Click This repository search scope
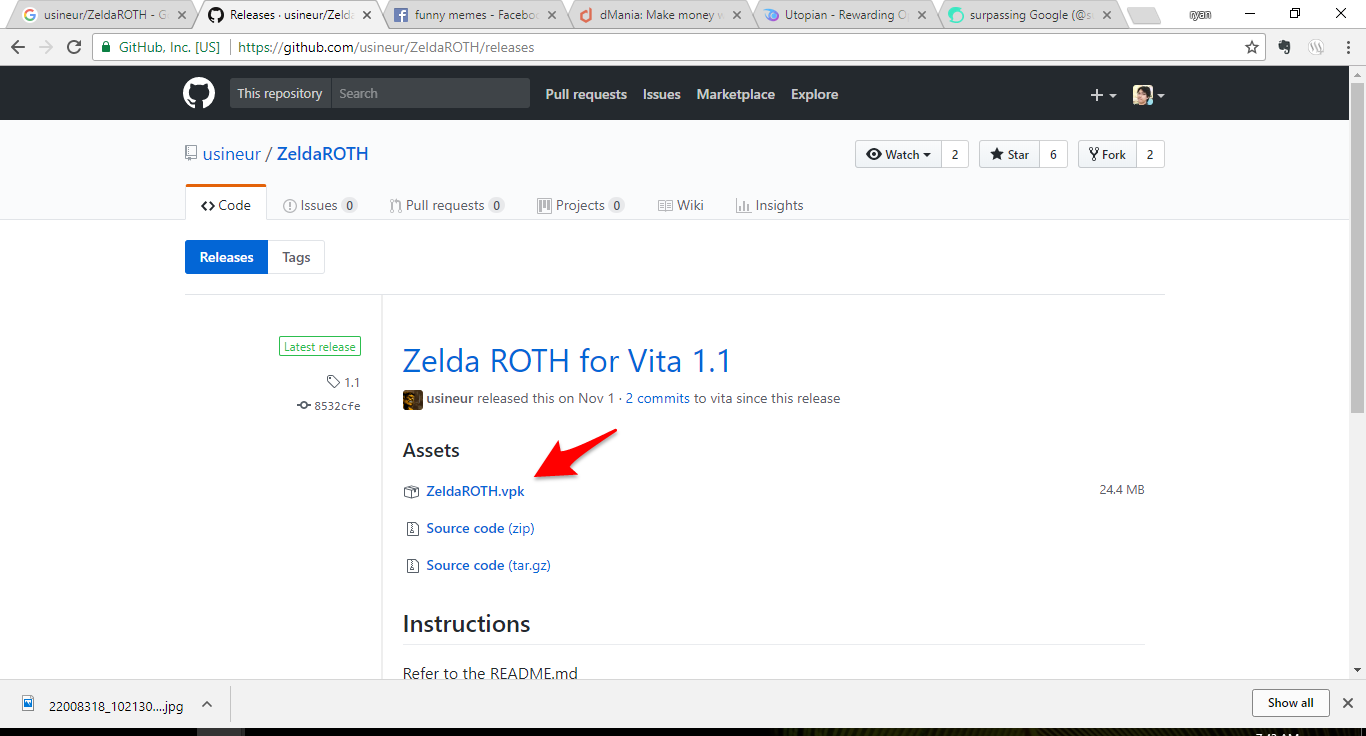The image size is (1366, 736). click(x=280, y=93)
